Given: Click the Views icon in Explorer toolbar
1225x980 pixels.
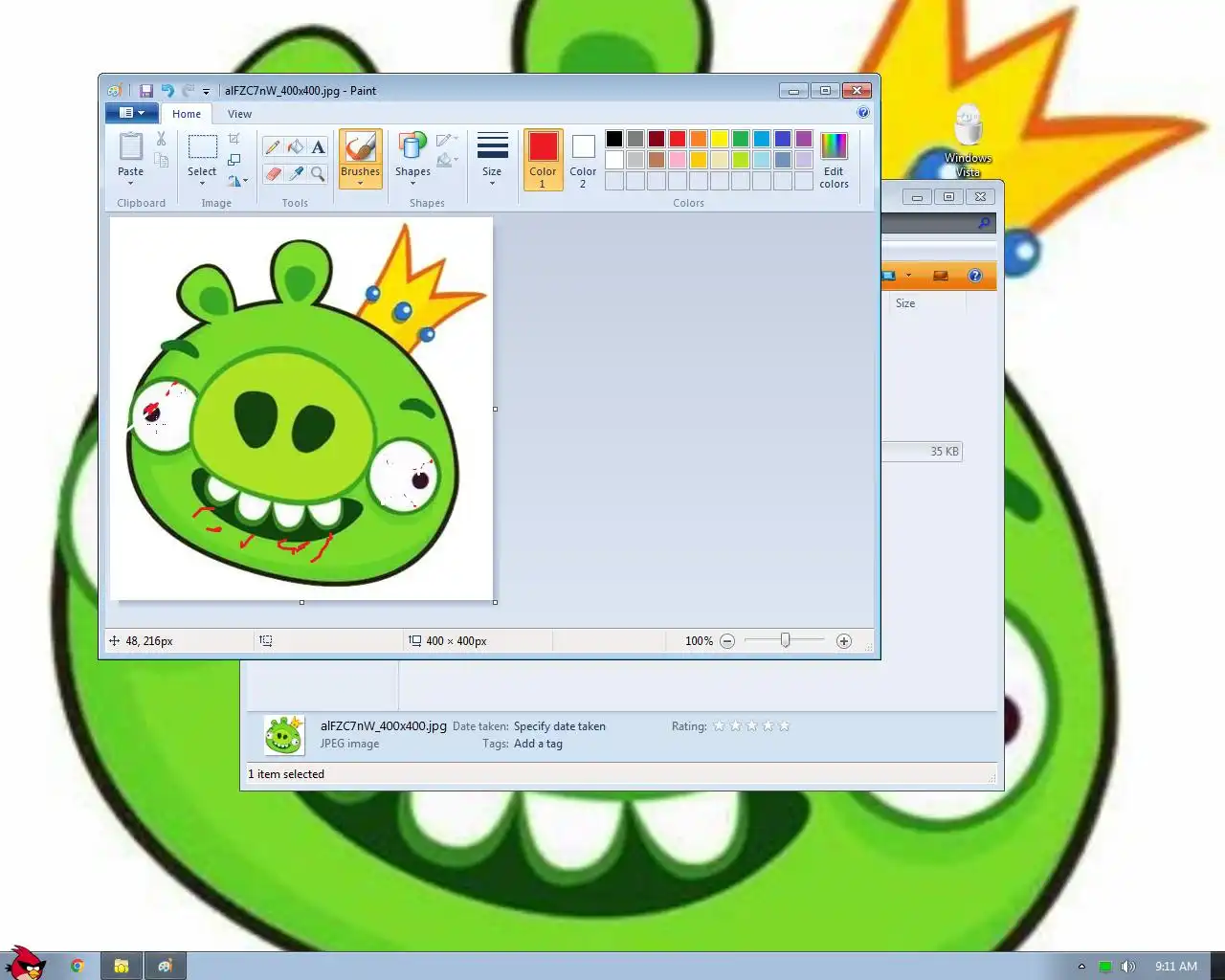Looking at the screenshot, I should pos(889,276).
